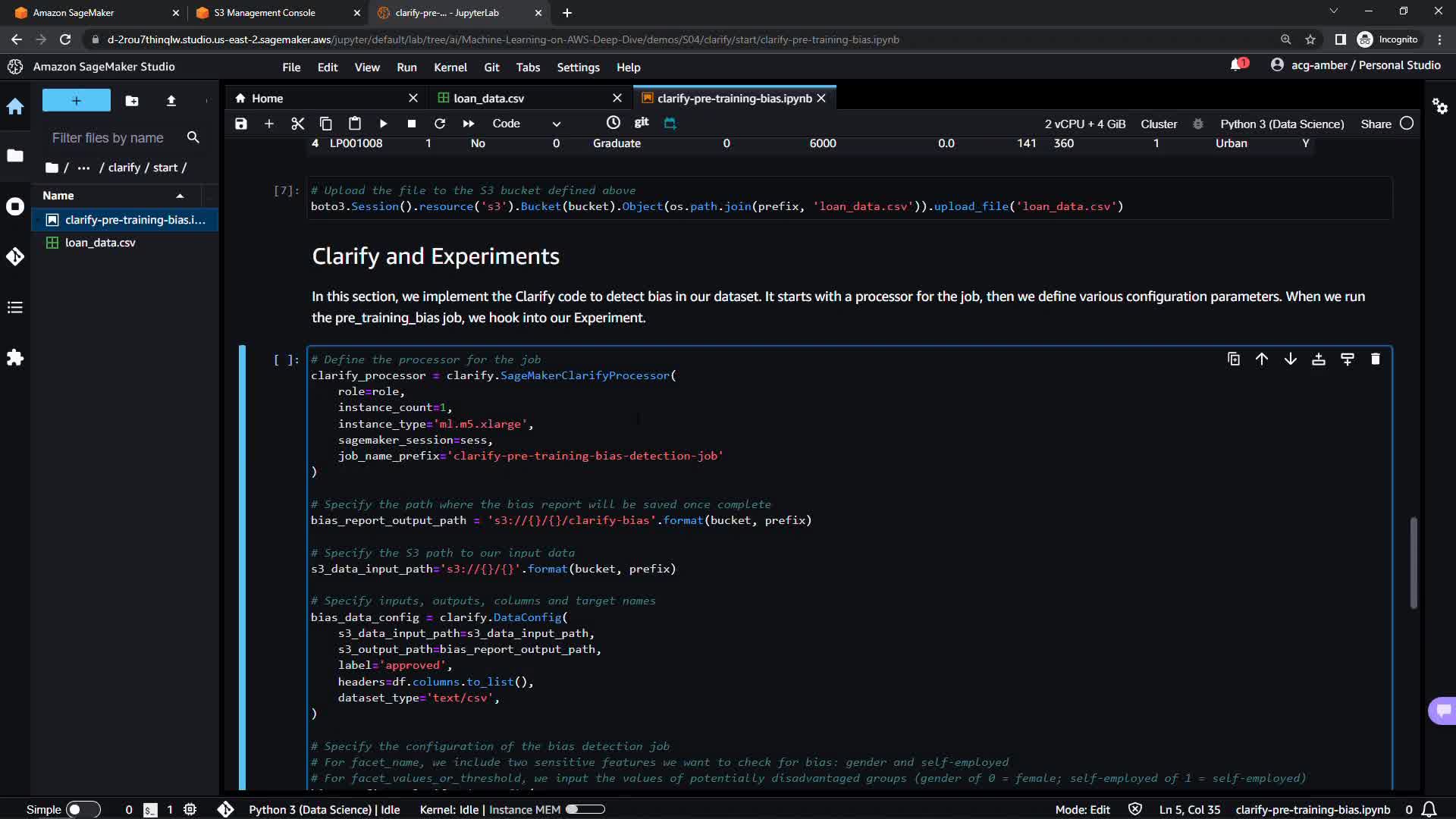Cut selected cells with the scissors icon
1456x819 pixels.
click(297, 124)
